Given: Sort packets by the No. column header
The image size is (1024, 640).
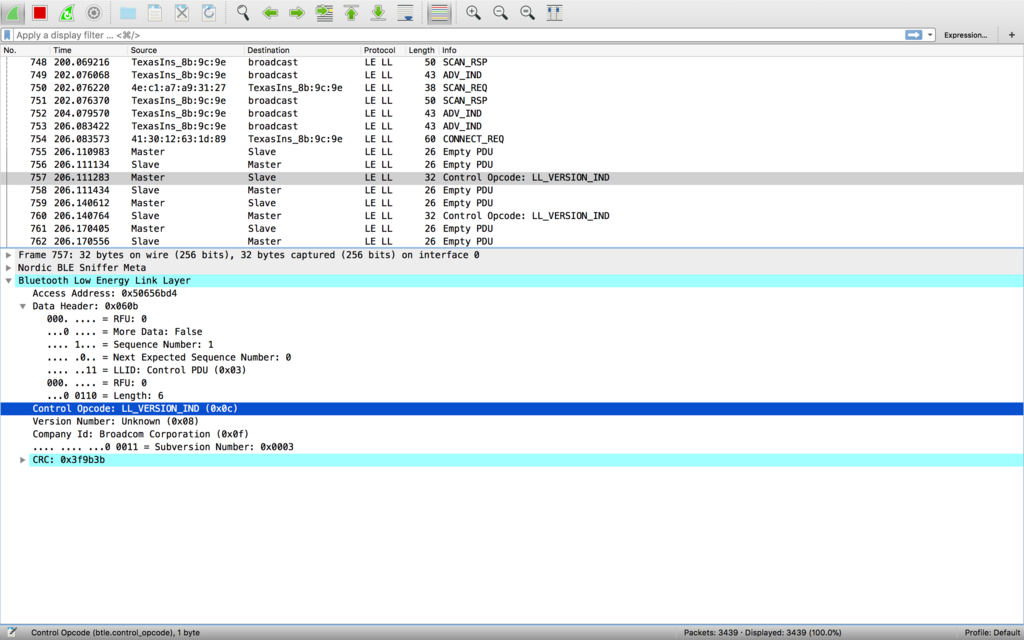Looking at the screenshot, I should tap(25, 50).
